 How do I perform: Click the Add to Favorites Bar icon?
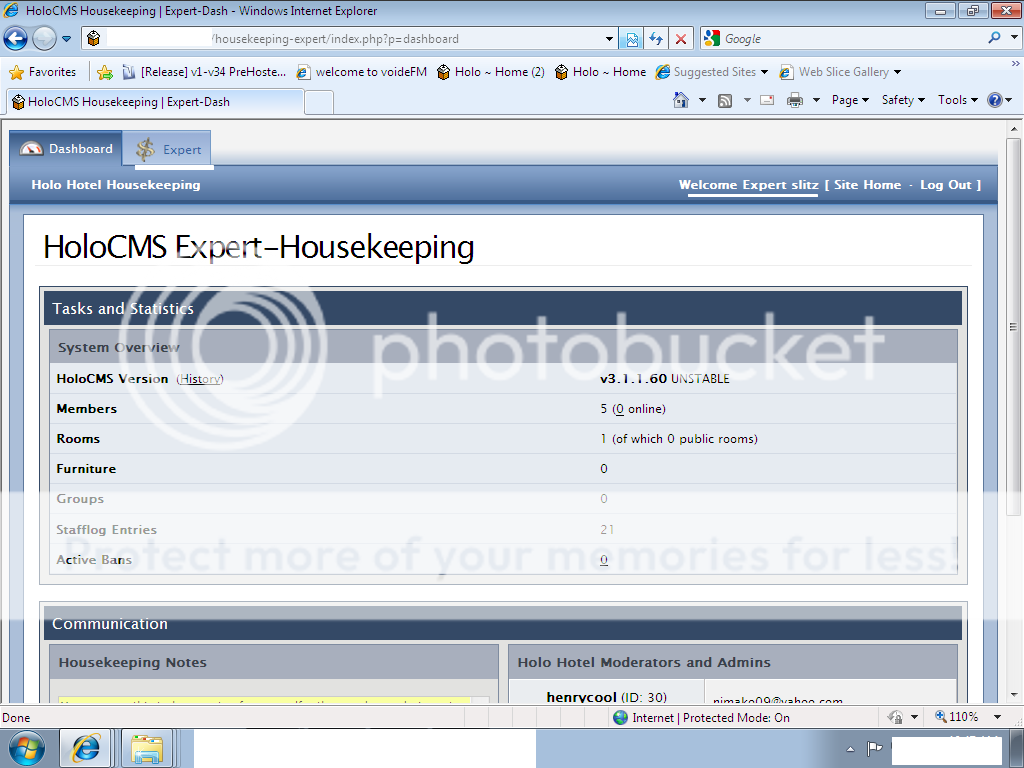(105, 72)
